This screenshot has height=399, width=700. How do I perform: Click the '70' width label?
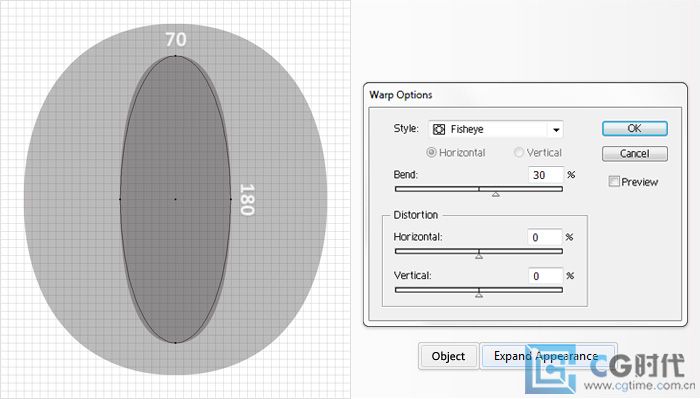pos(176,40)
